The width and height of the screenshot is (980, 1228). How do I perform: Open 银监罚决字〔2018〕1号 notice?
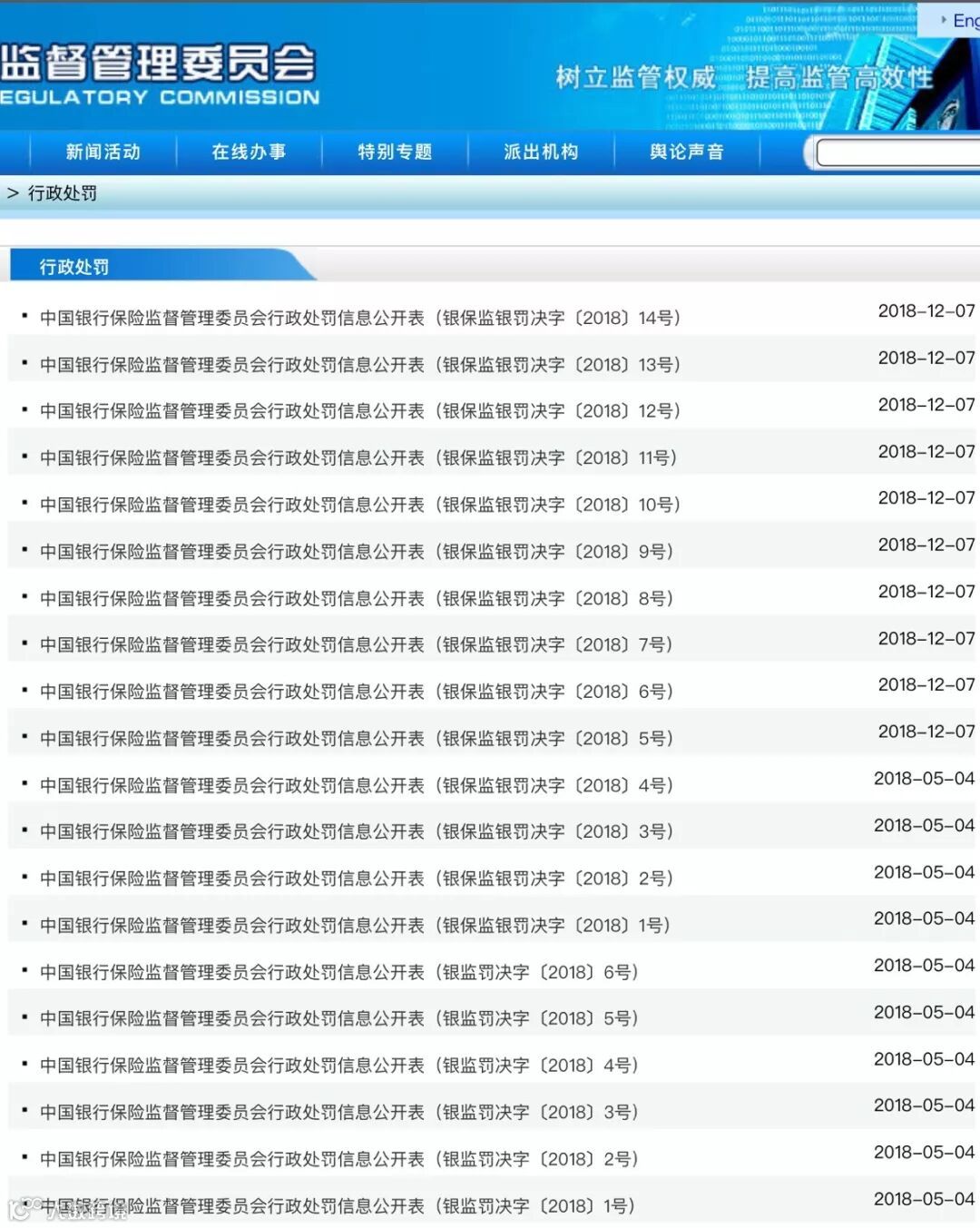coord(338,1206)
